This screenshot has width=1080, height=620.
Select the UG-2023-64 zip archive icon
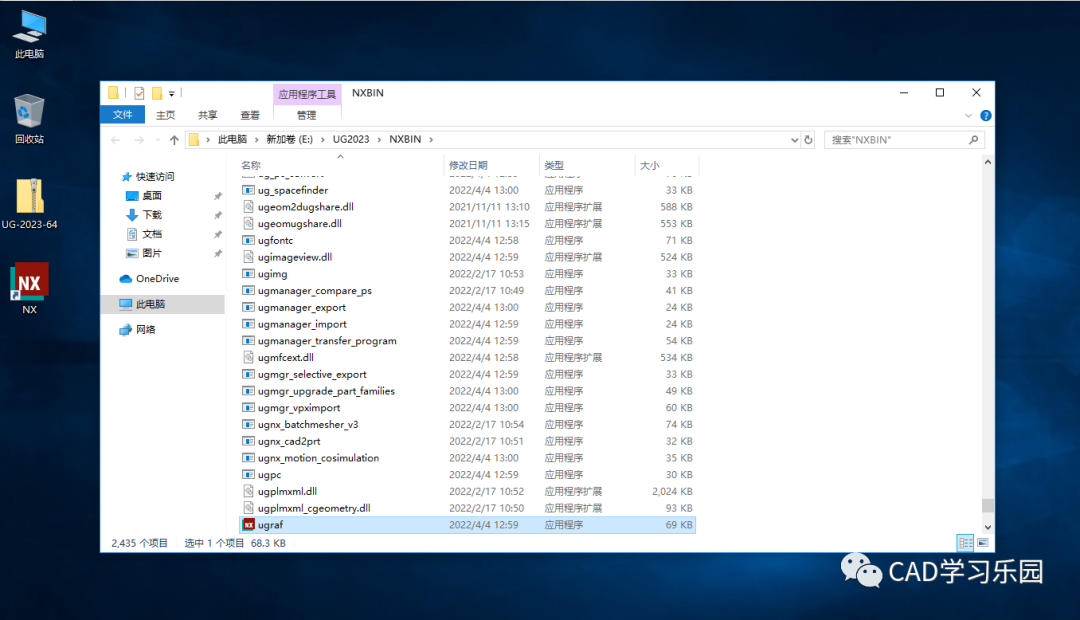(30, 204)
